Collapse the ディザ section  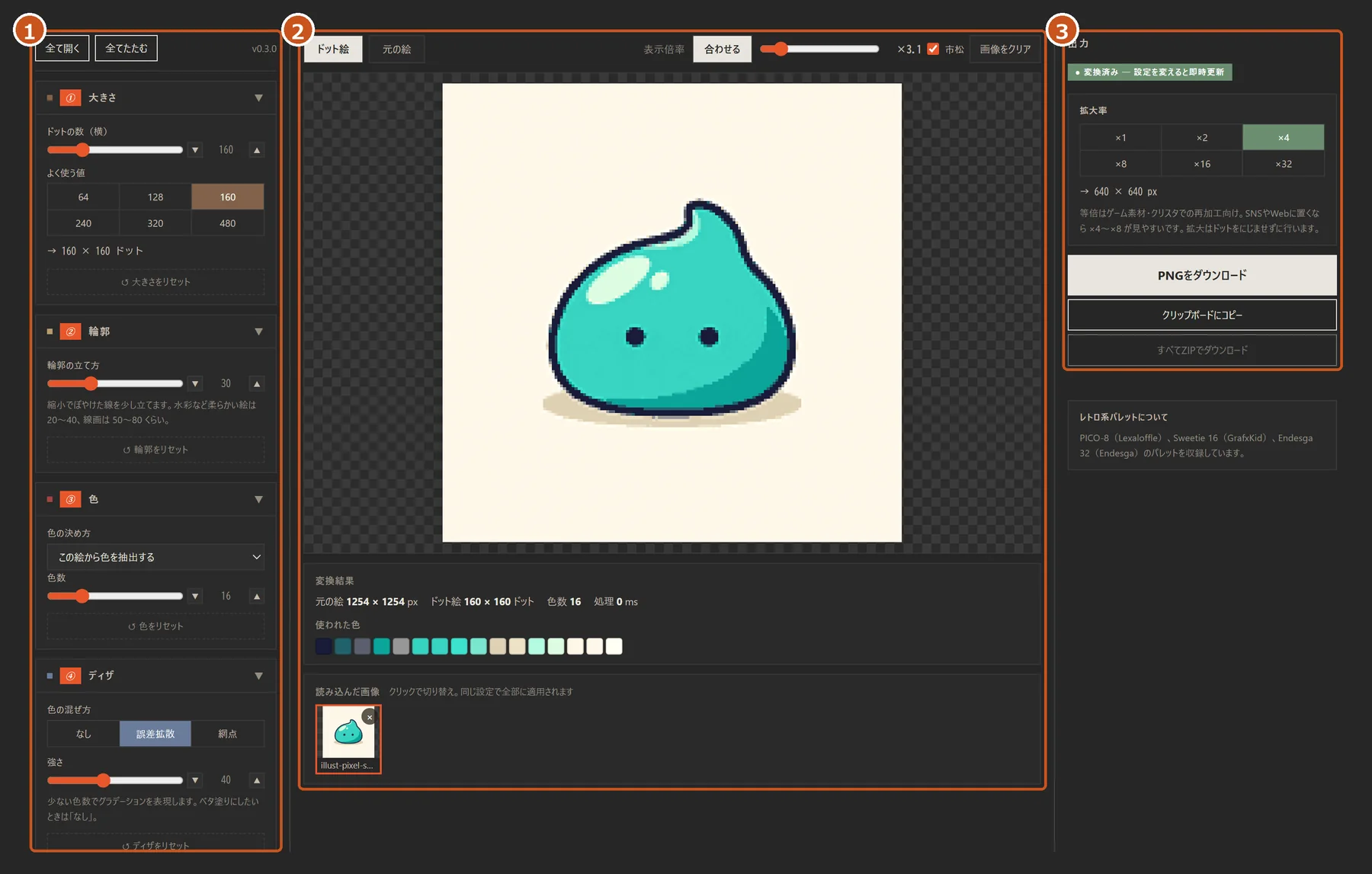(258, 676)
